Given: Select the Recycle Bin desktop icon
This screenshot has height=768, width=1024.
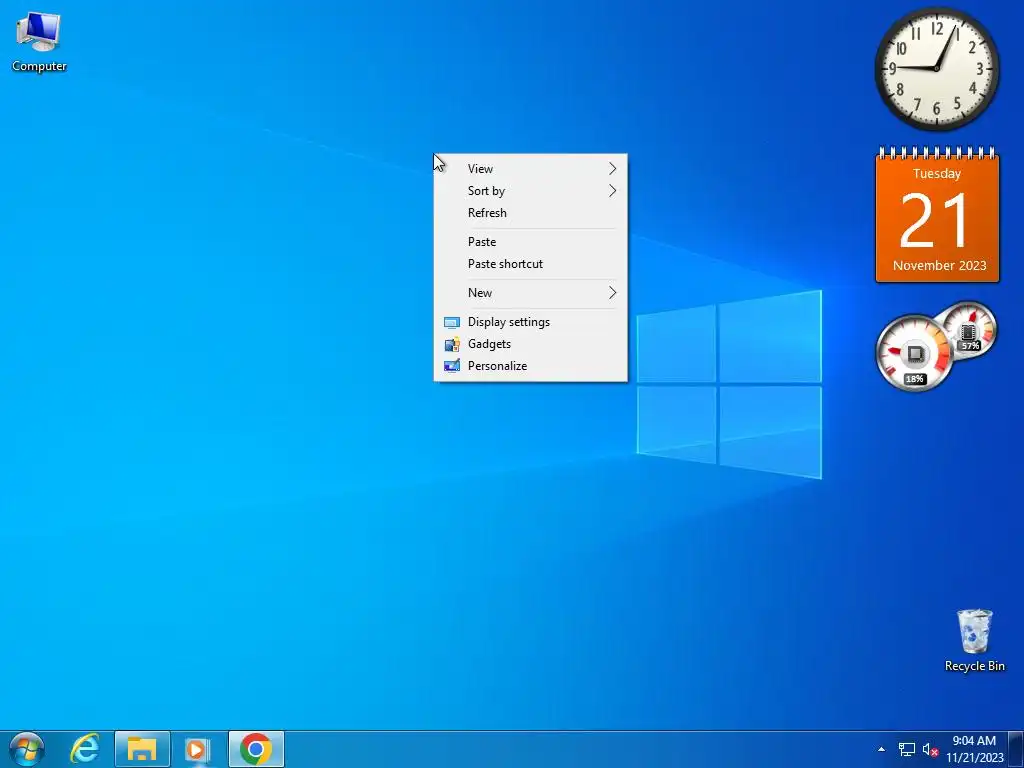Looking at the screenshot, I should 974,640.
